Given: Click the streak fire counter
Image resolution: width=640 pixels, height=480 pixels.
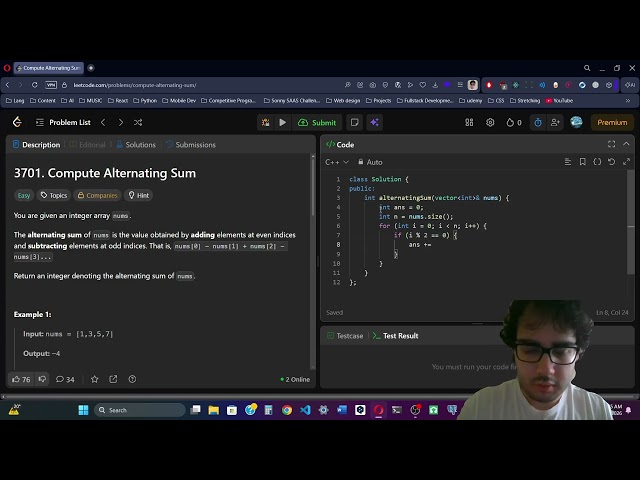Looking at the screenshot, I should 514,122.
